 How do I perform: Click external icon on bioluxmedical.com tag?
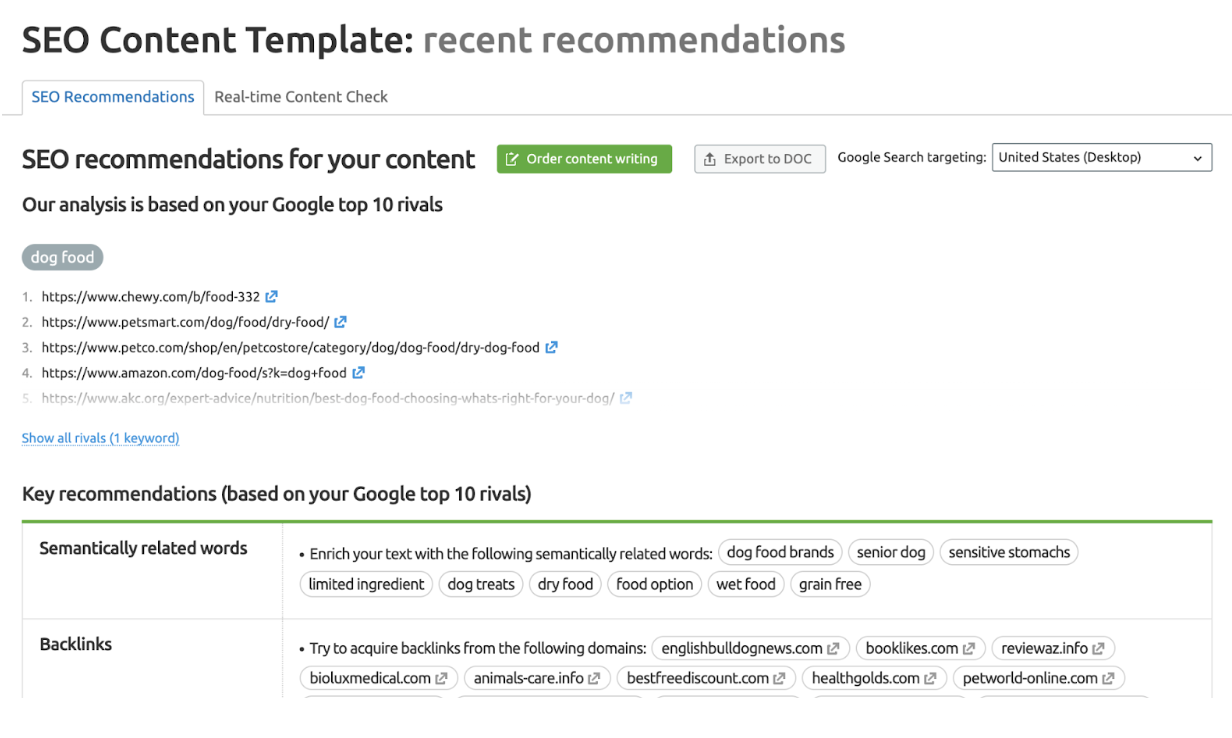441,679
